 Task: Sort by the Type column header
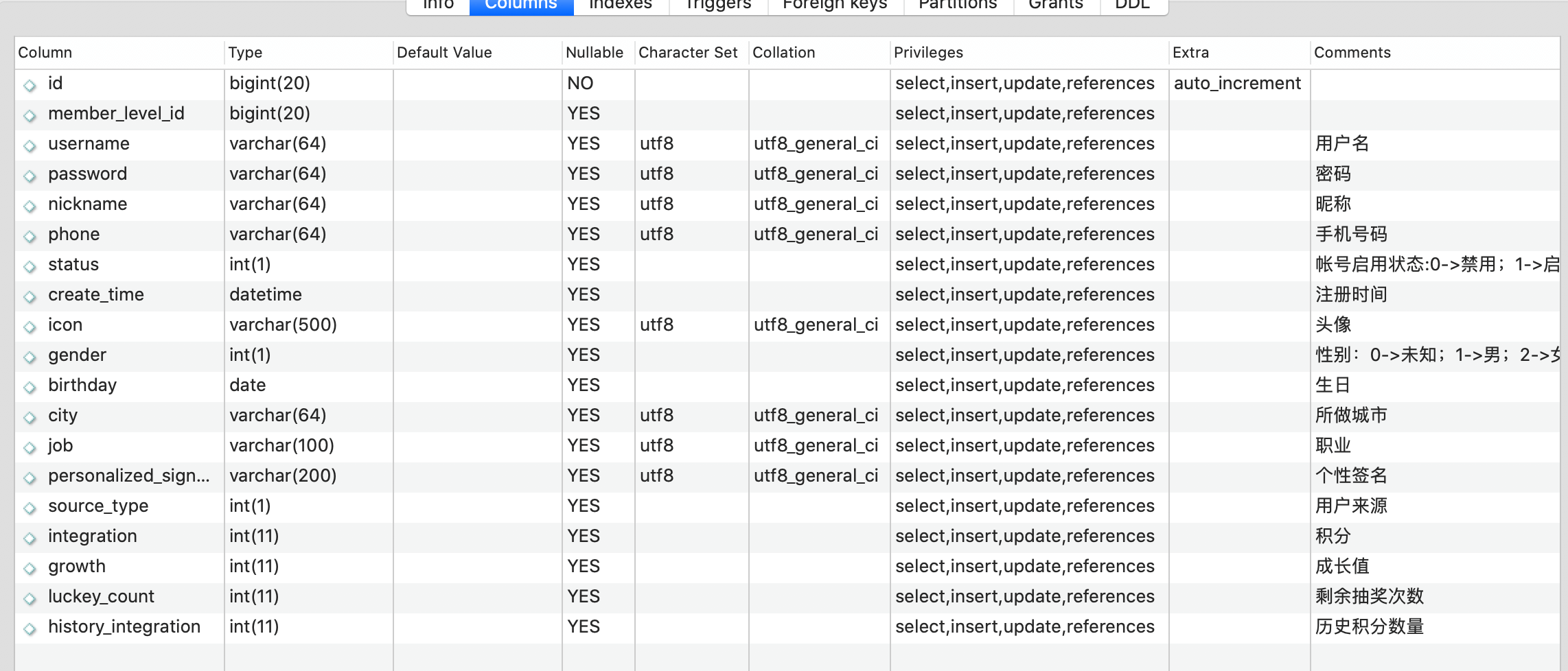(245, 53)
